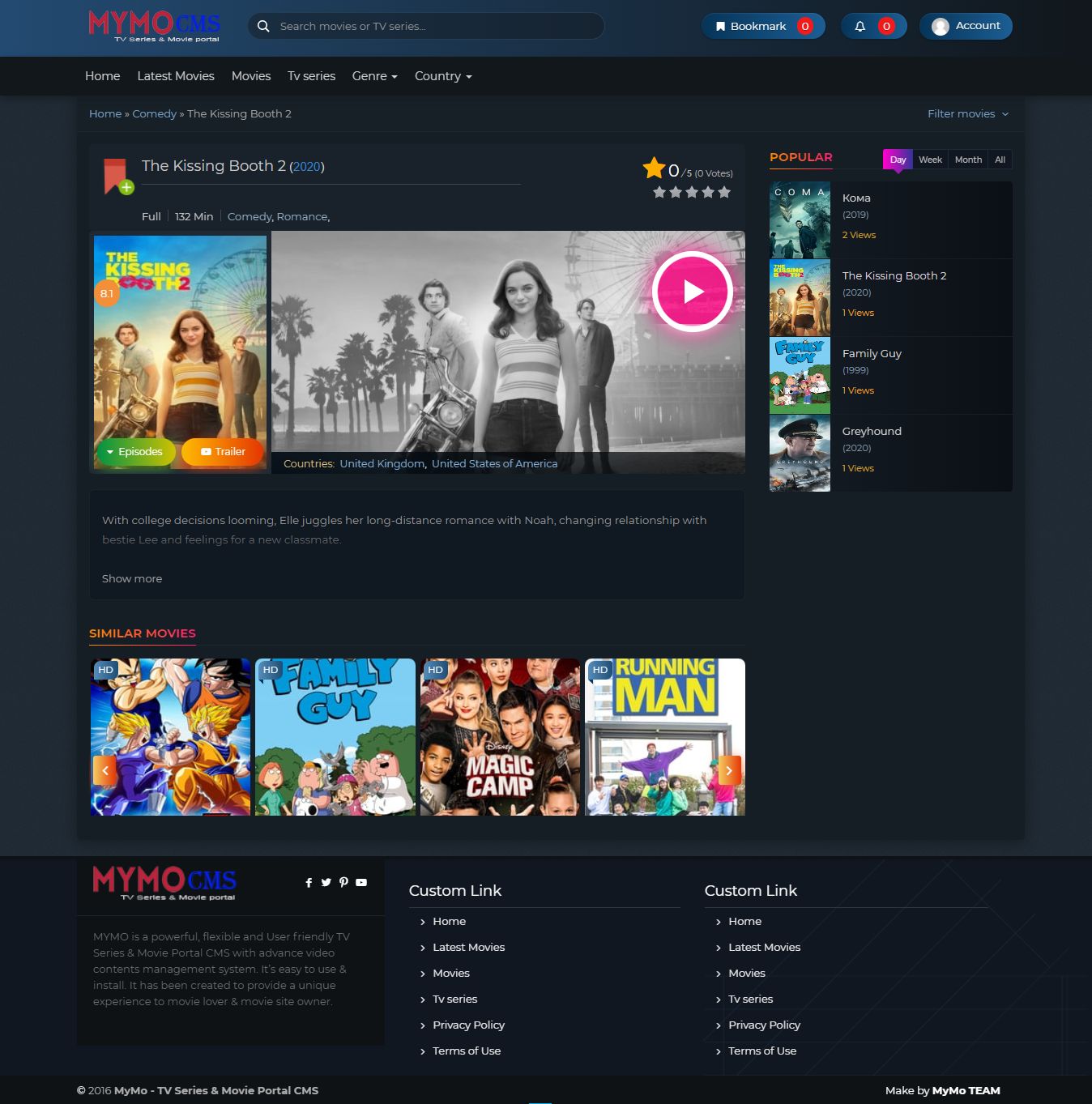1092x1104 pixels.
Task: Rate the movie five stars
Action: pos(724,192)
